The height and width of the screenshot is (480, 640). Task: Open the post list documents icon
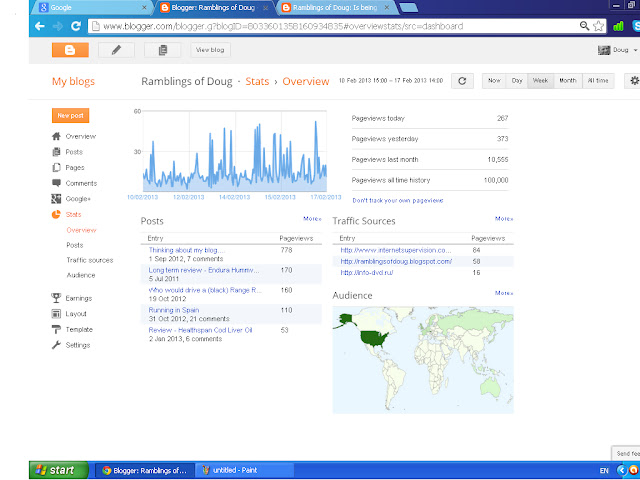point(162,50)
